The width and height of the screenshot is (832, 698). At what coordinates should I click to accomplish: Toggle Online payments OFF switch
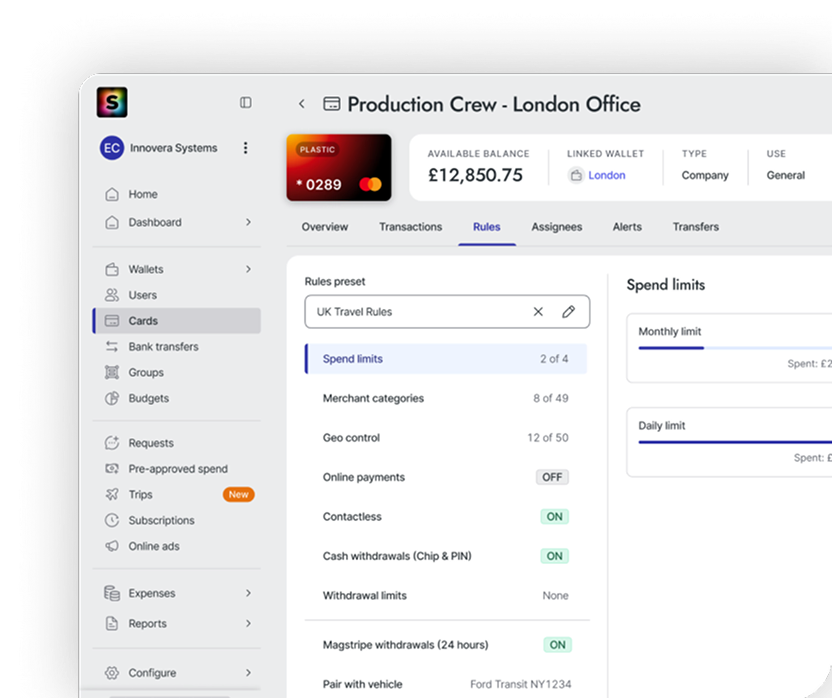coord(552,477)
